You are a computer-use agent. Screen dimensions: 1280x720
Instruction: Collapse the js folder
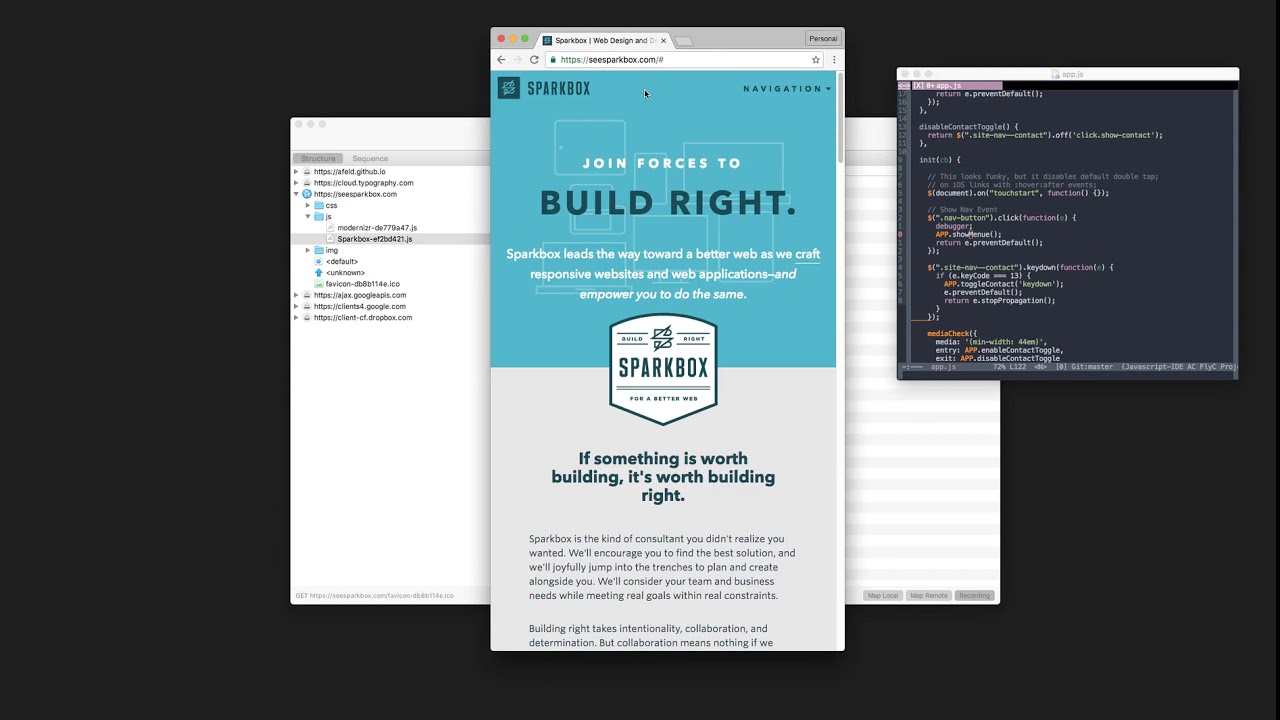[308, 217]
